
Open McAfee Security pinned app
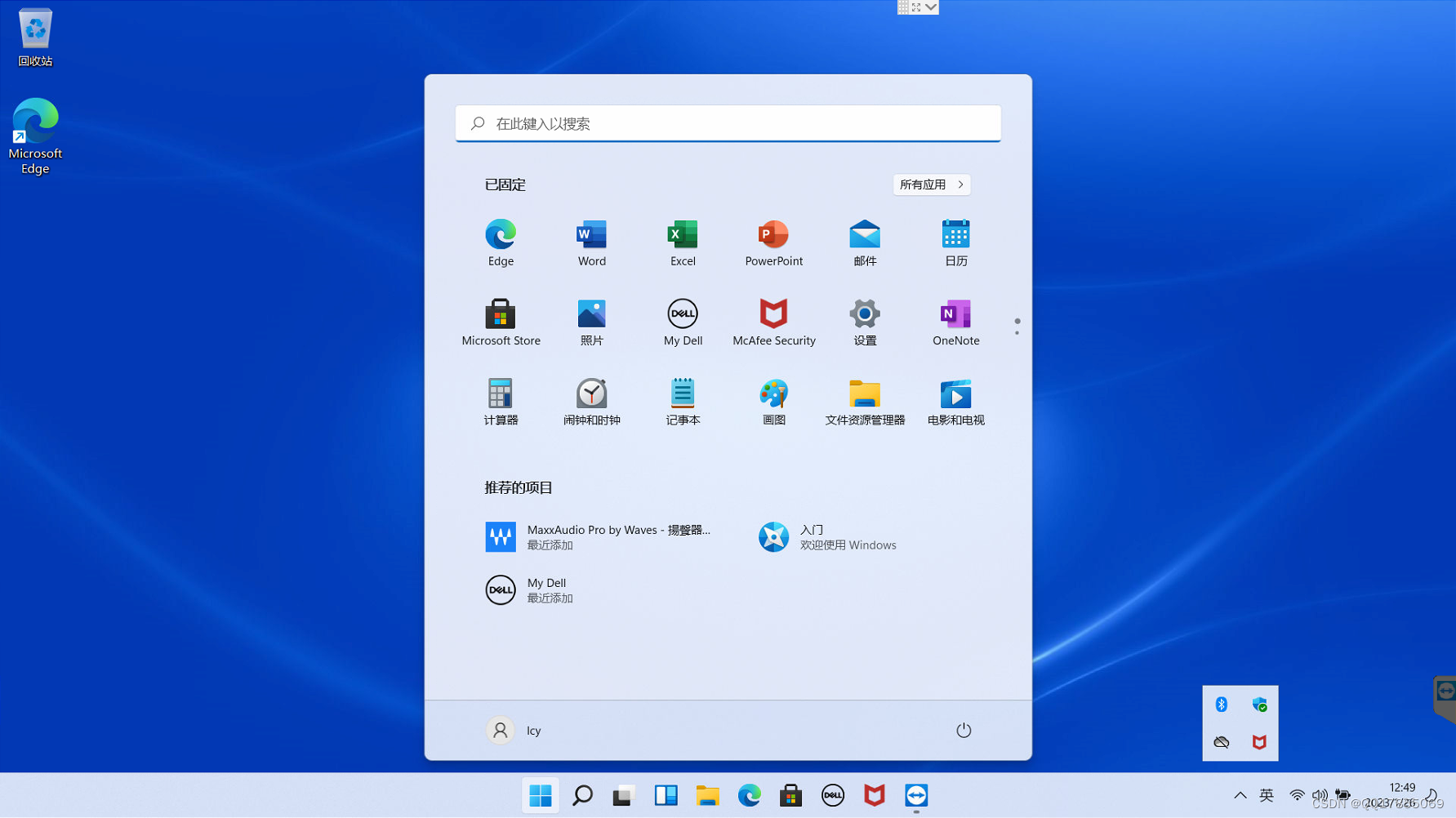[x=773, y=322]
